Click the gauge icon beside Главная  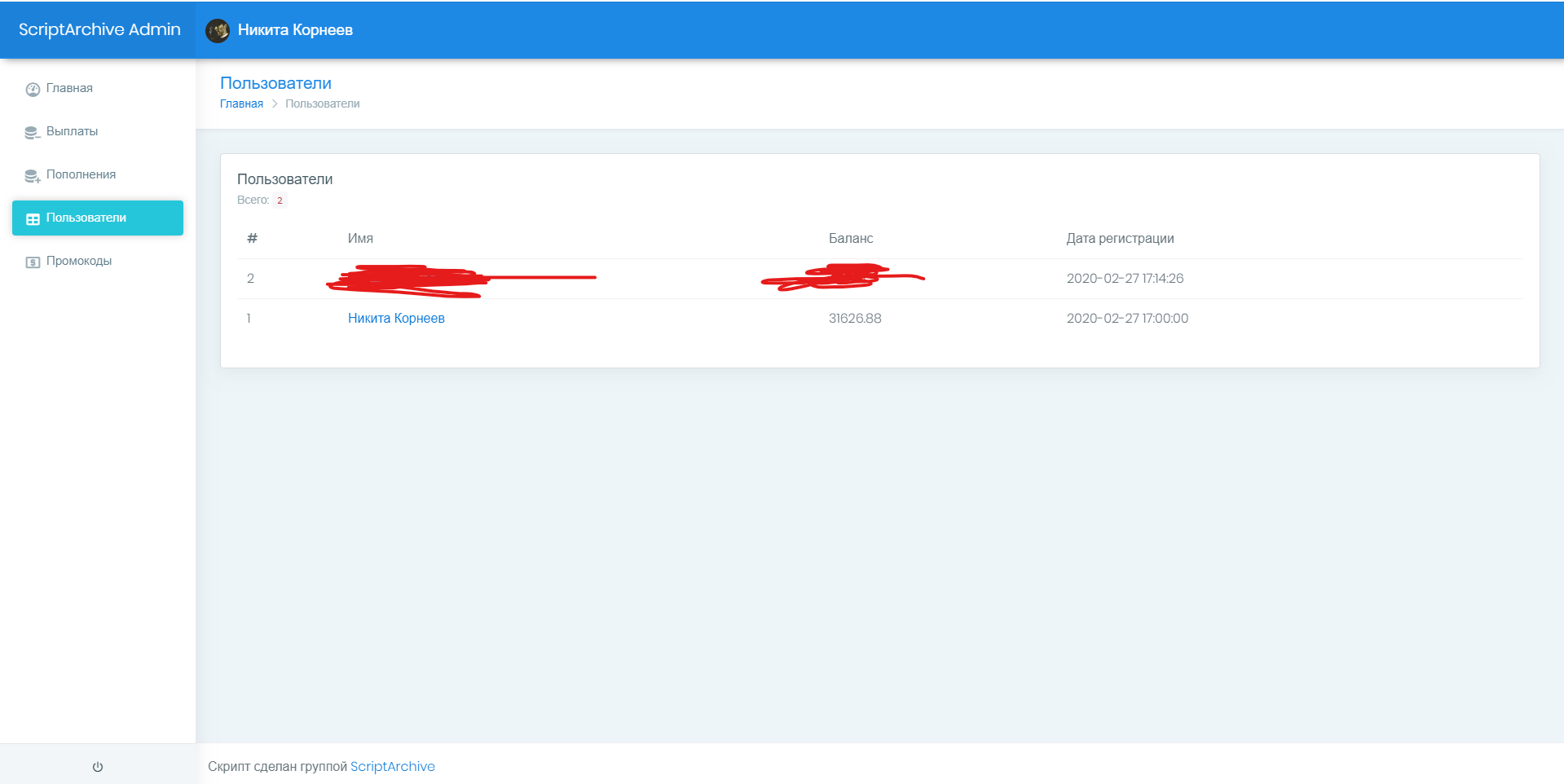coord(33,90)
